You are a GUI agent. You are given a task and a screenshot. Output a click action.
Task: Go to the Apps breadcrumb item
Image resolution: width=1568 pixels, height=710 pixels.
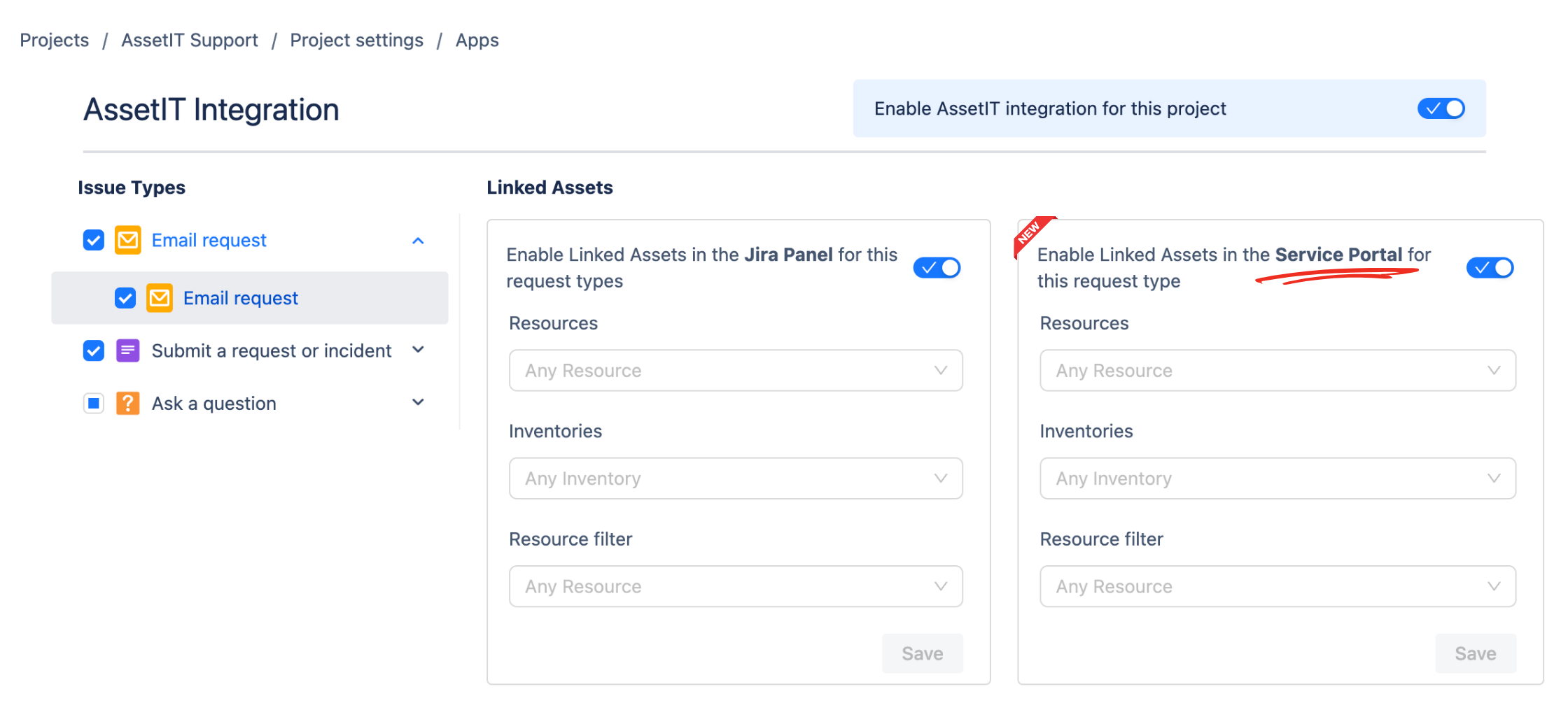[x=477, y=40]
